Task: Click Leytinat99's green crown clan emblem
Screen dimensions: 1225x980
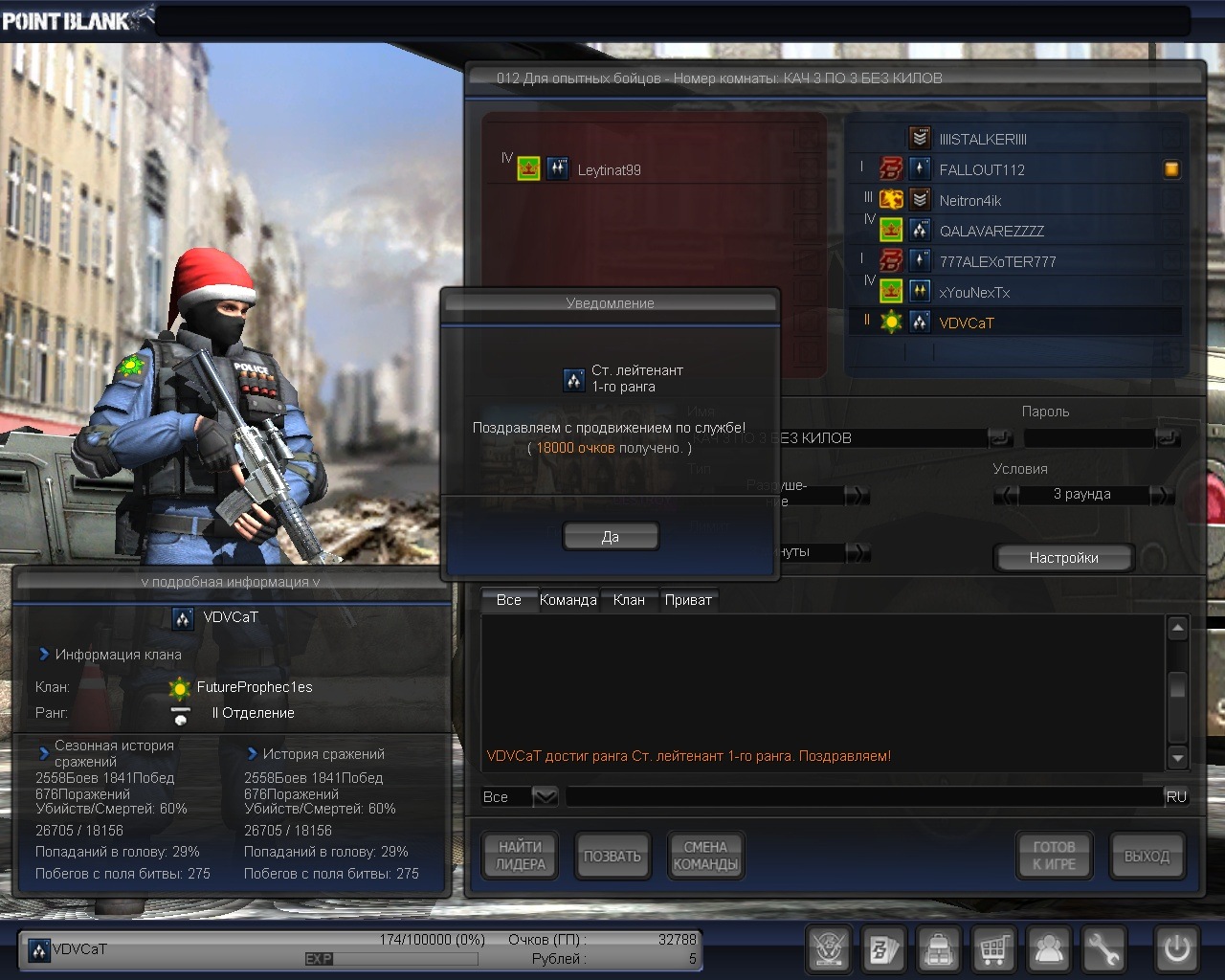Action: 528,169
